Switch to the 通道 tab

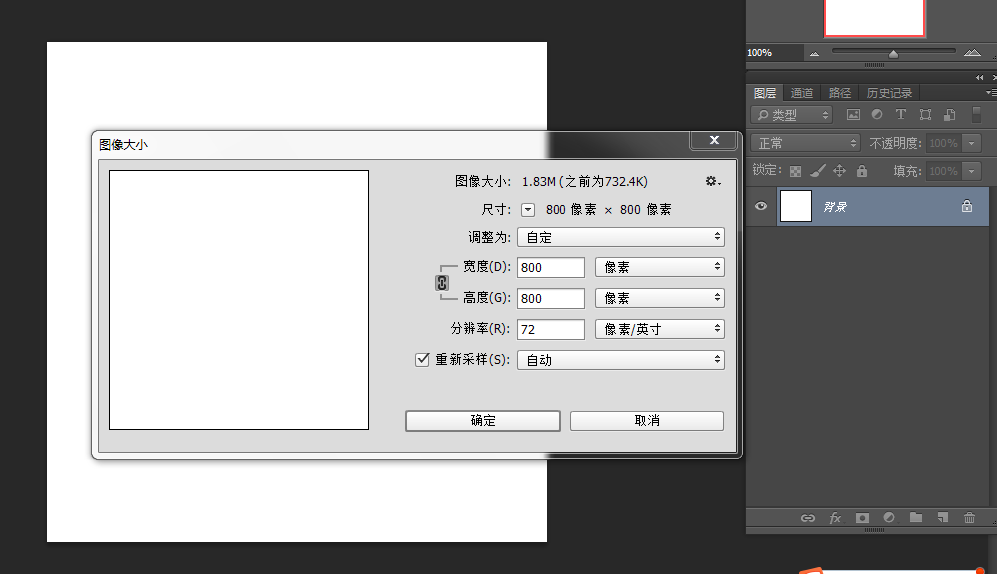(x=802, y=93)
